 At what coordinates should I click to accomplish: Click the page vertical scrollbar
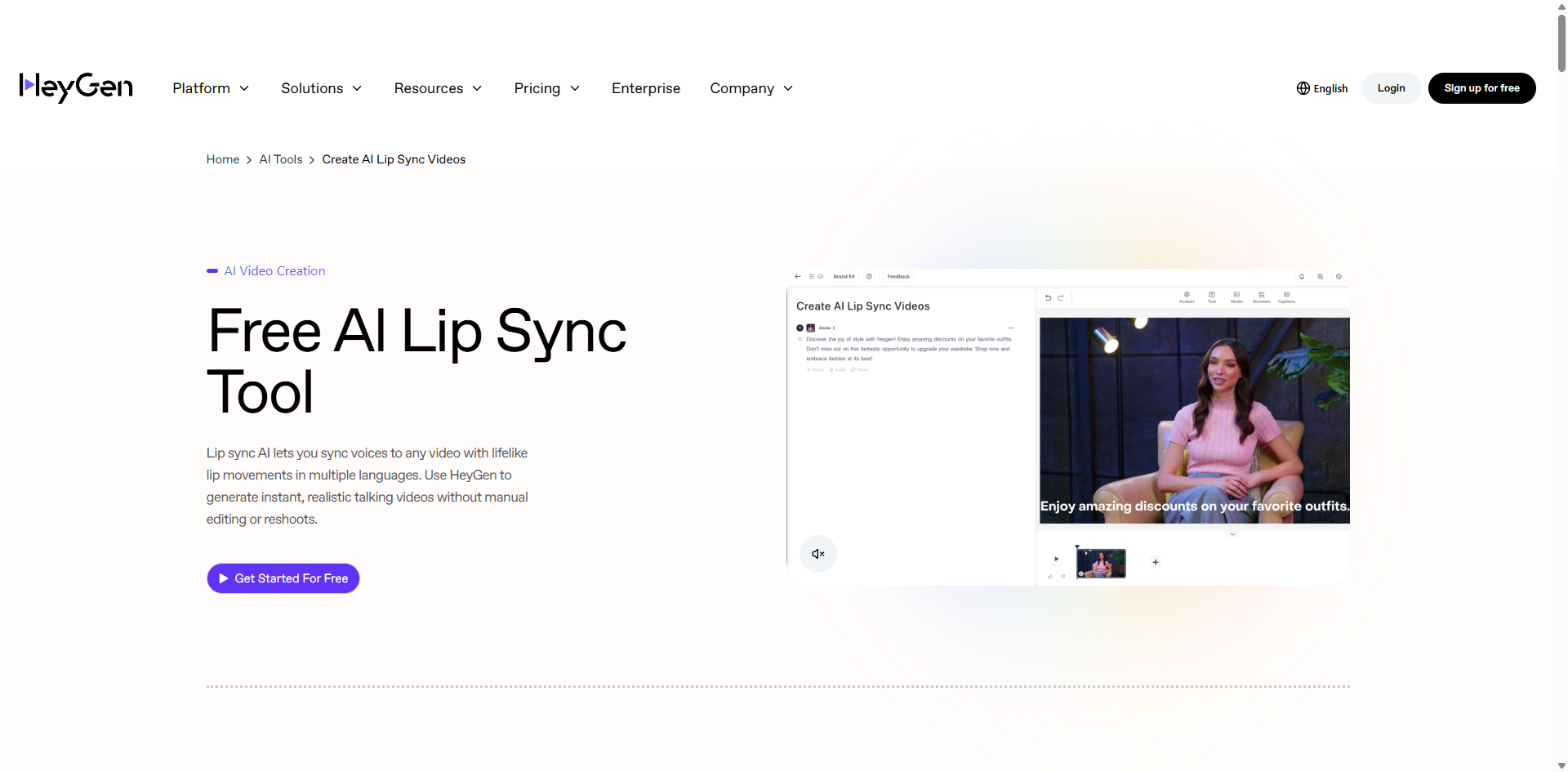coord(1561,42)
